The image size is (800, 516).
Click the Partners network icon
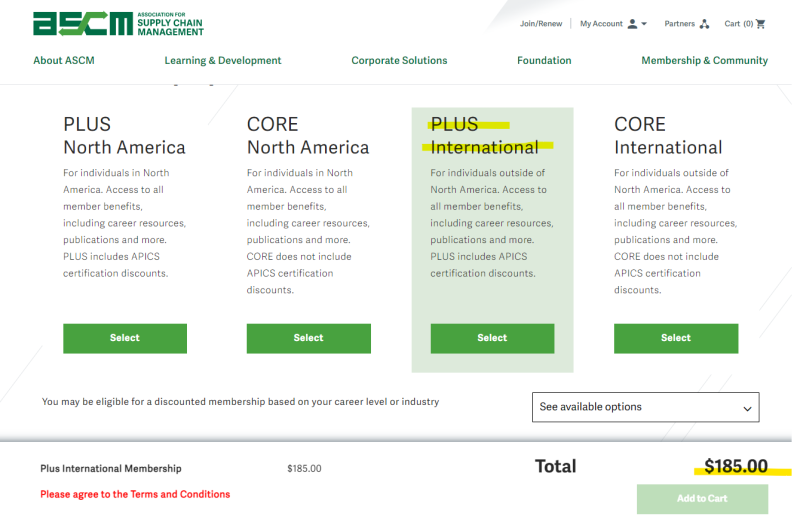pos(705,23)
